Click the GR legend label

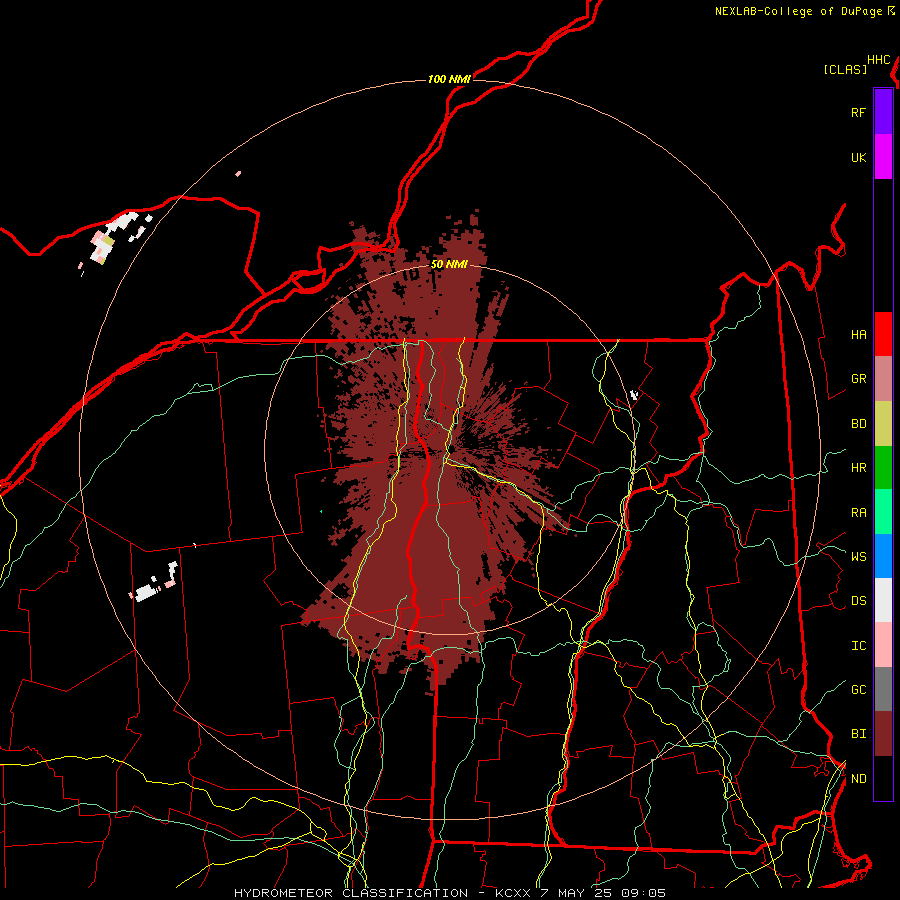coord(858,378)
